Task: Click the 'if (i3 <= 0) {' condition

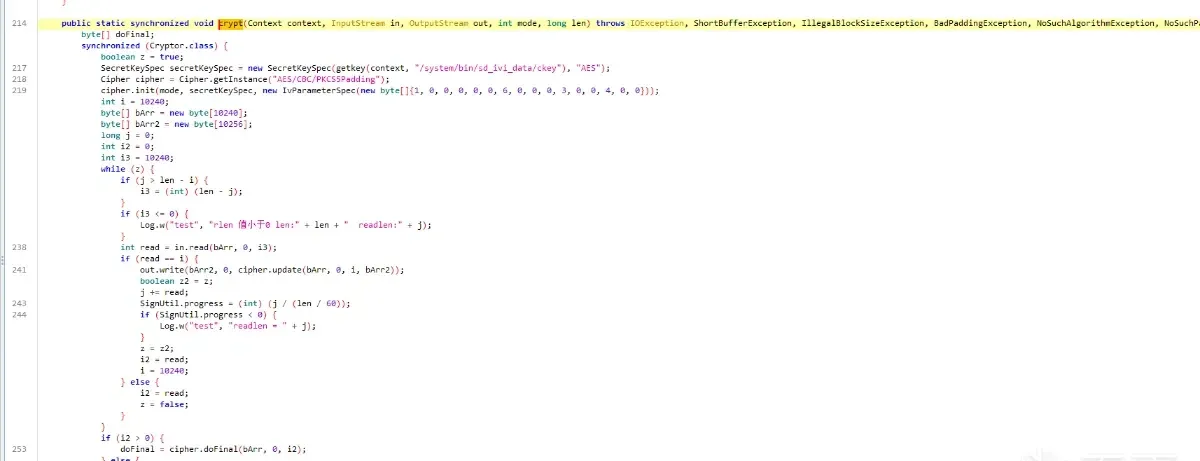Action: pyautogui.click(x=155, y=213)
